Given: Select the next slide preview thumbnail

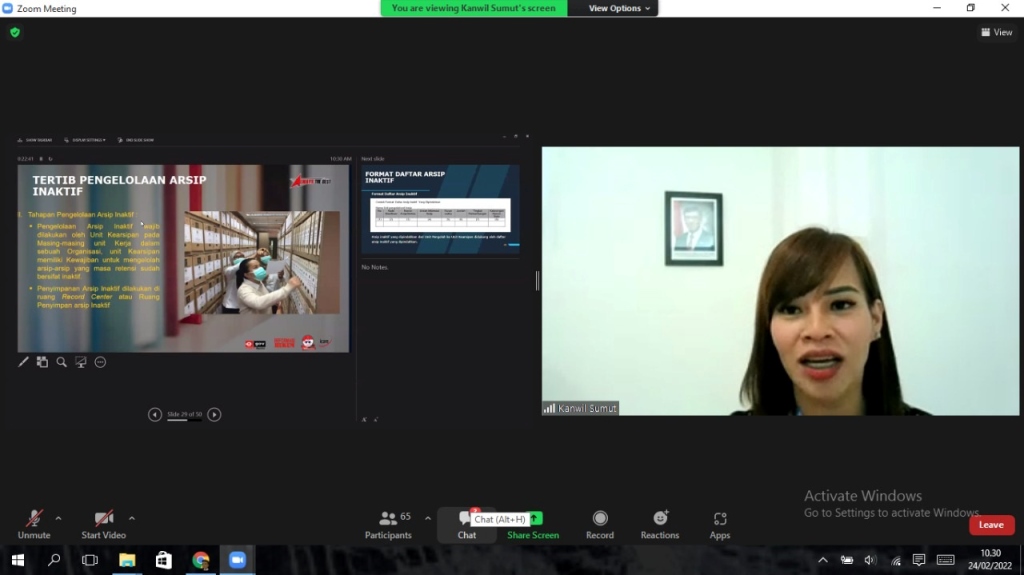Looking at the screenshot, I should click(x=440, y=209).
